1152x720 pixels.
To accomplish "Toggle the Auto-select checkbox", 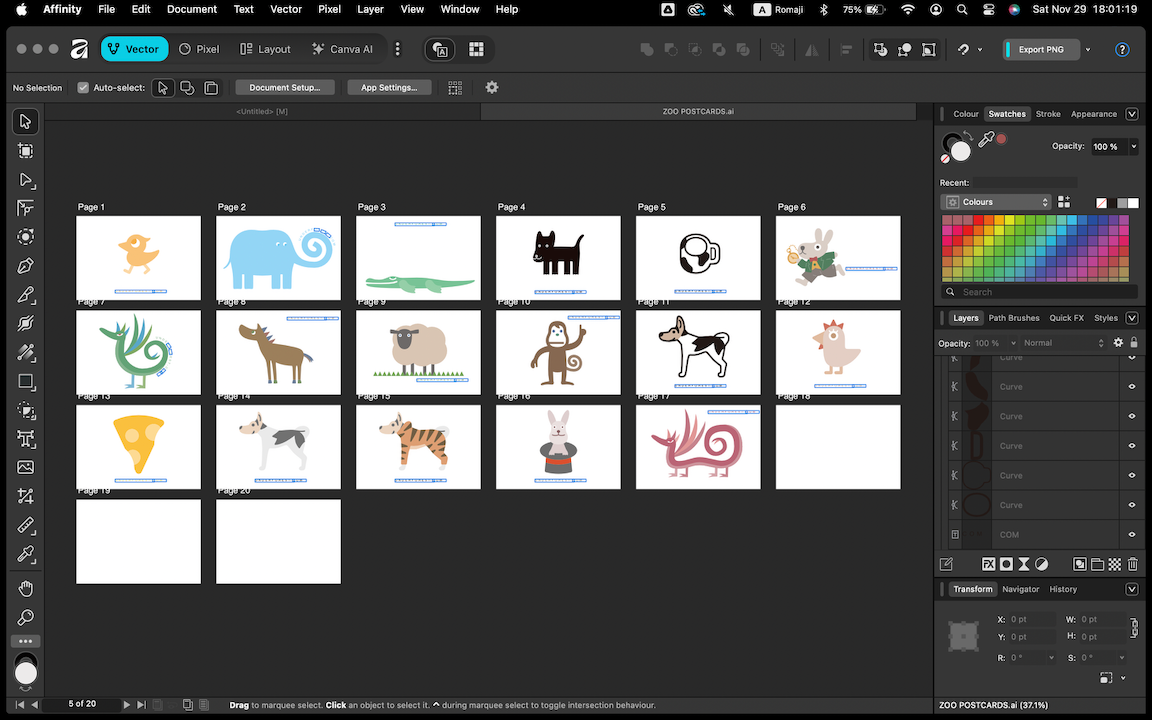I will click(83, 88).
